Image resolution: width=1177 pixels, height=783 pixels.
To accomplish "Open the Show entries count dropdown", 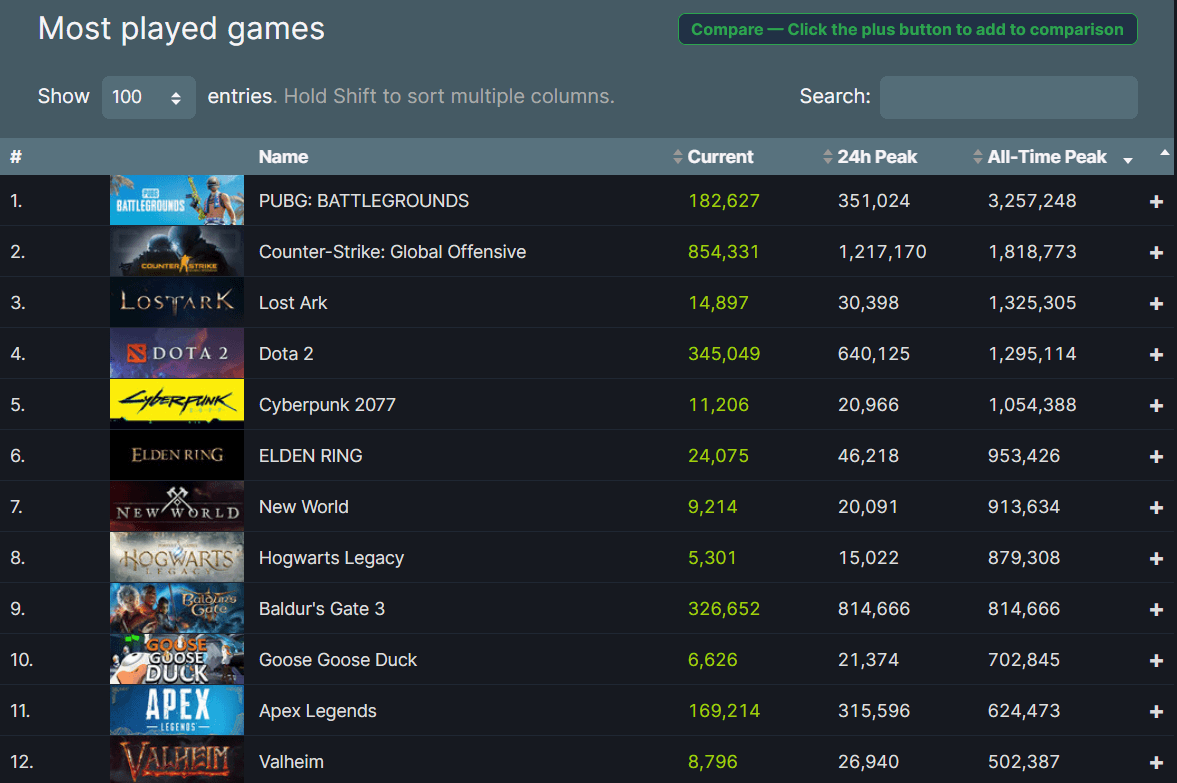I will (148, 97).
